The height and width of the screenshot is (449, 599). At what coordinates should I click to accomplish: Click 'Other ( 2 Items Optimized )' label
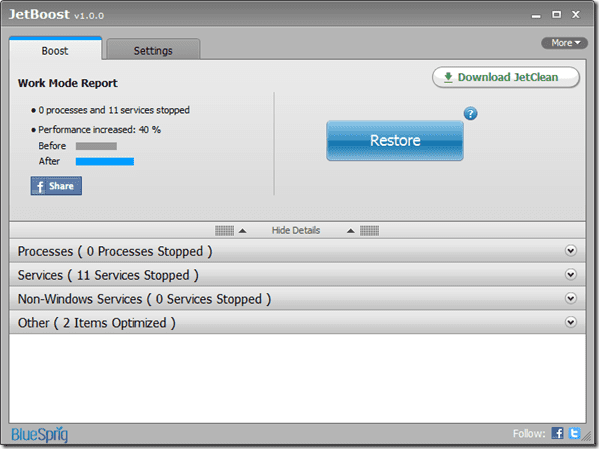pos(97,323)
